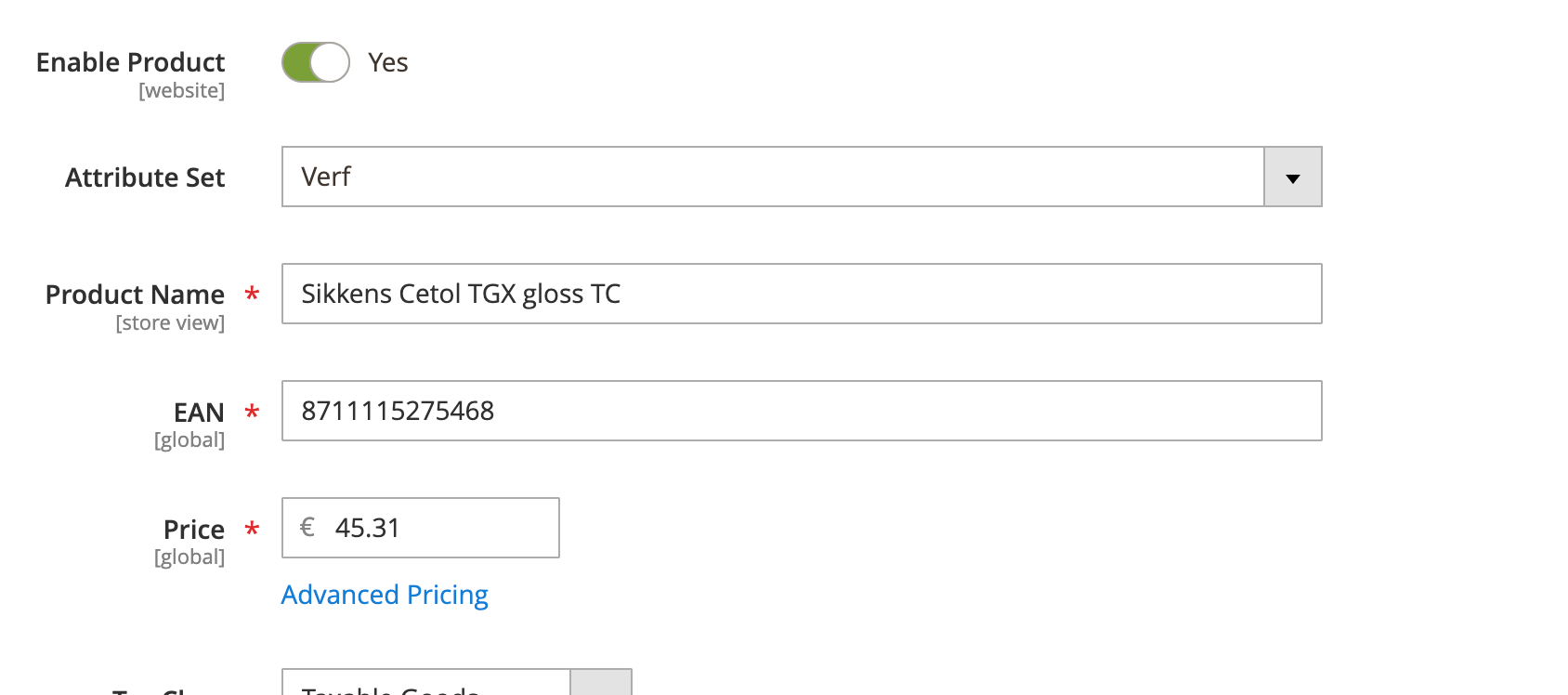Open the Attribute Set dropdown arrow
Image resolution: width=1568 pixels, height=695 pixels.
point(1292,177)
